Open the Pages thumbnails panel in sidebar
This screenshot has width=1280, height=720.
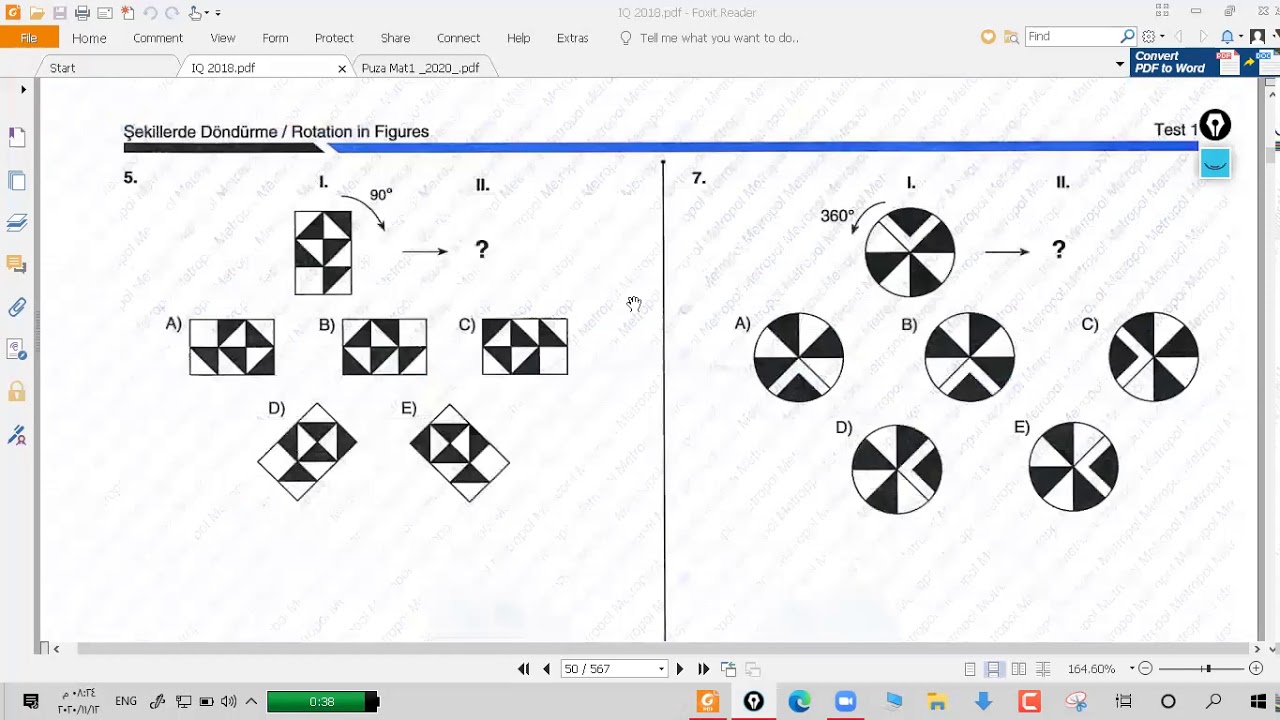pyautogui.click(x=17, y=181)
